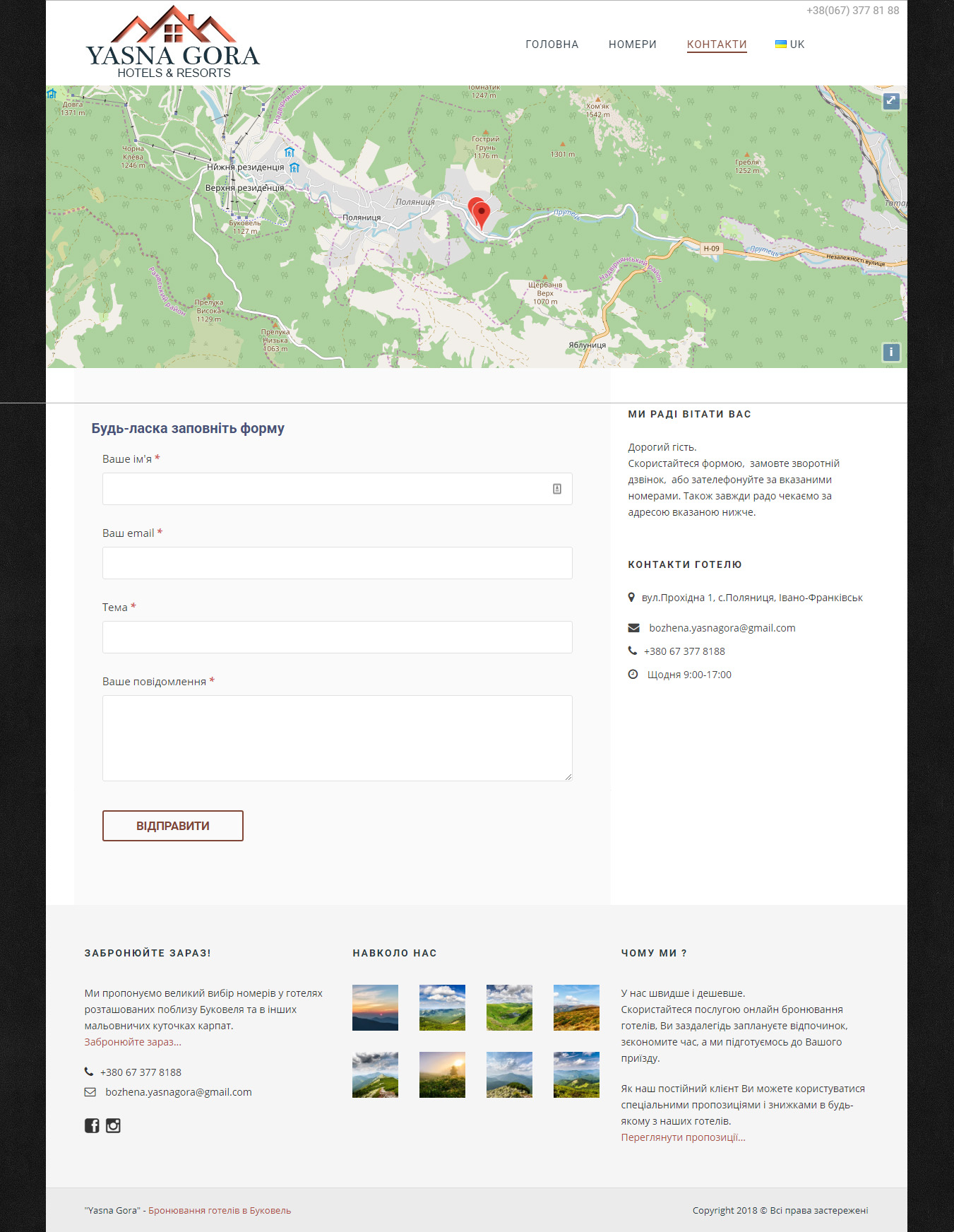Click the location pin icon beside address
This screenshot has height=1232, width=954.
click(x=631, y=597)
